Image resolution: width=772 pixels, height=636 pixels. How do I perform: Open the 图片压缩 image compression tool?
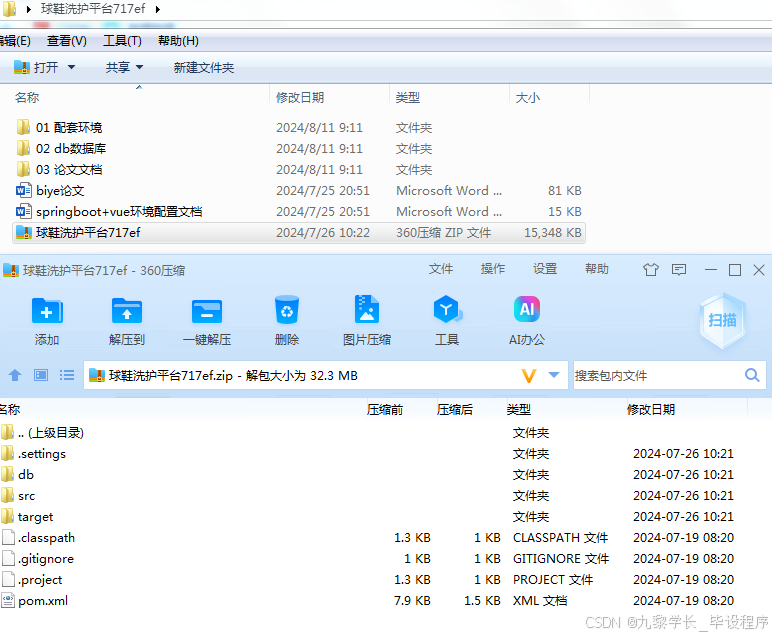(x=367, y=309)
